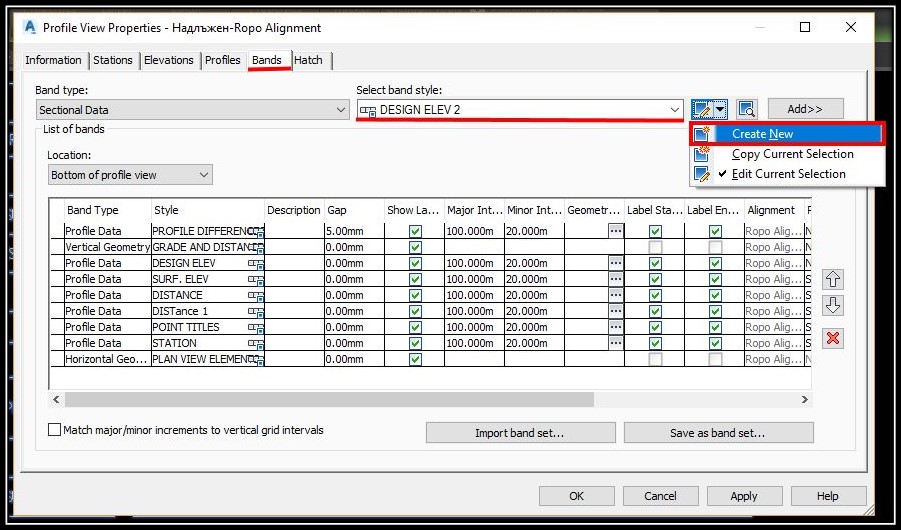Open Geometry points button for DISTANCE row
901x530 pixels.
615,295
